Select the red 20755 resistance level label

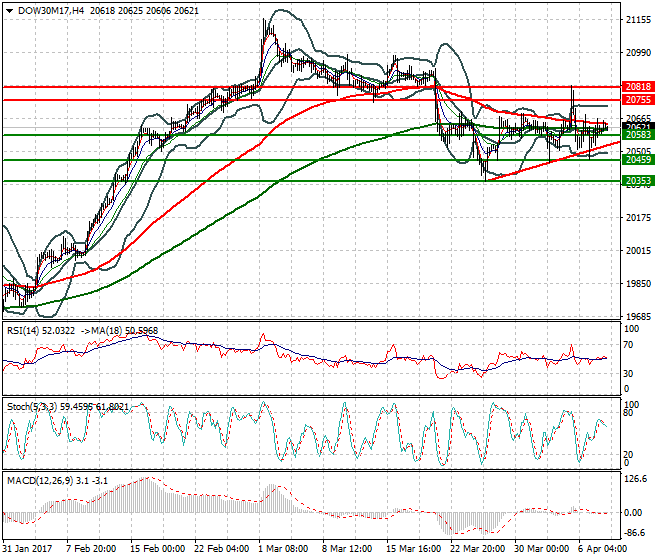click(x=638, y=100)
